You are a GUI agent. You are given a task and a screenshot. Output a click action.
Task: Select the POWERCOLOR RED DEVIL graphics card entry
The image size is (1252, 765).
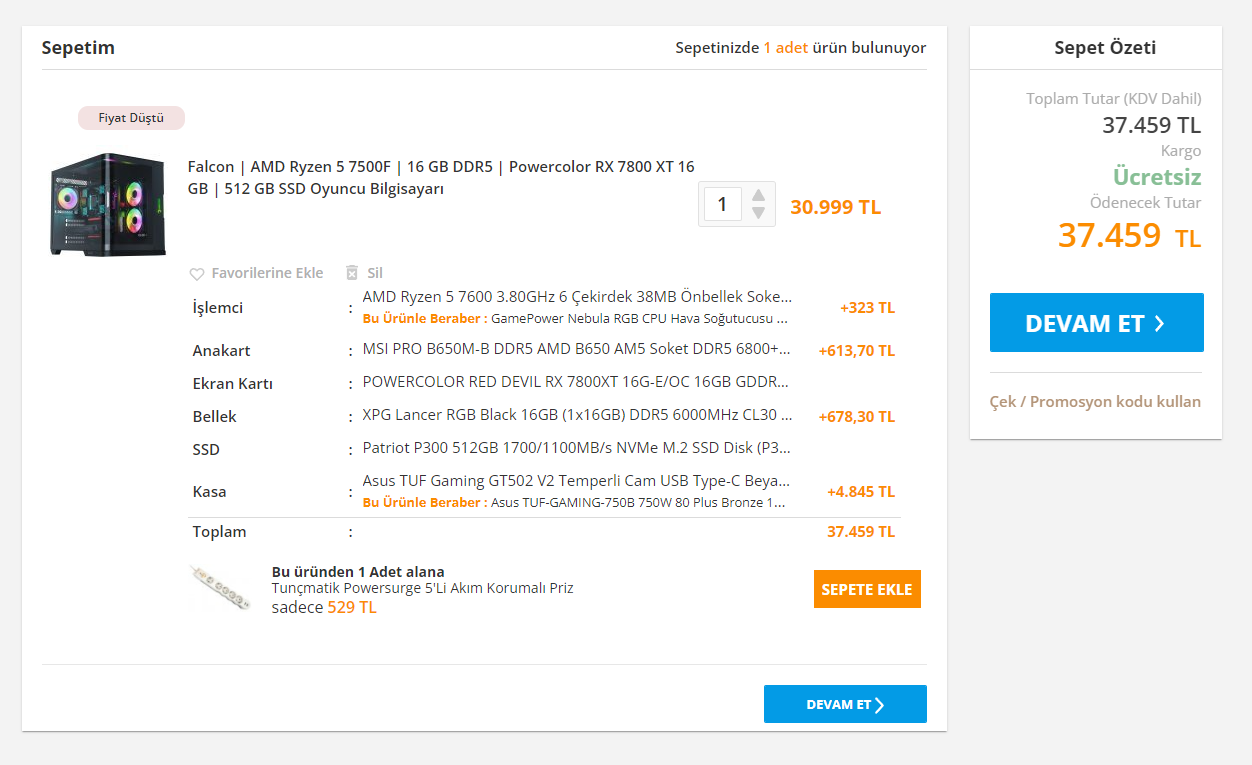click(x=577, y=382)
